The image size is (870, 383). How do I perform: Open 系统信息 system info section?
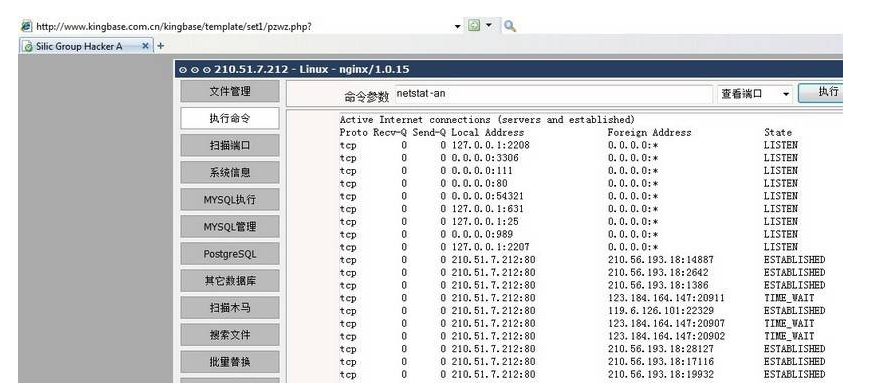click(230, 173)
